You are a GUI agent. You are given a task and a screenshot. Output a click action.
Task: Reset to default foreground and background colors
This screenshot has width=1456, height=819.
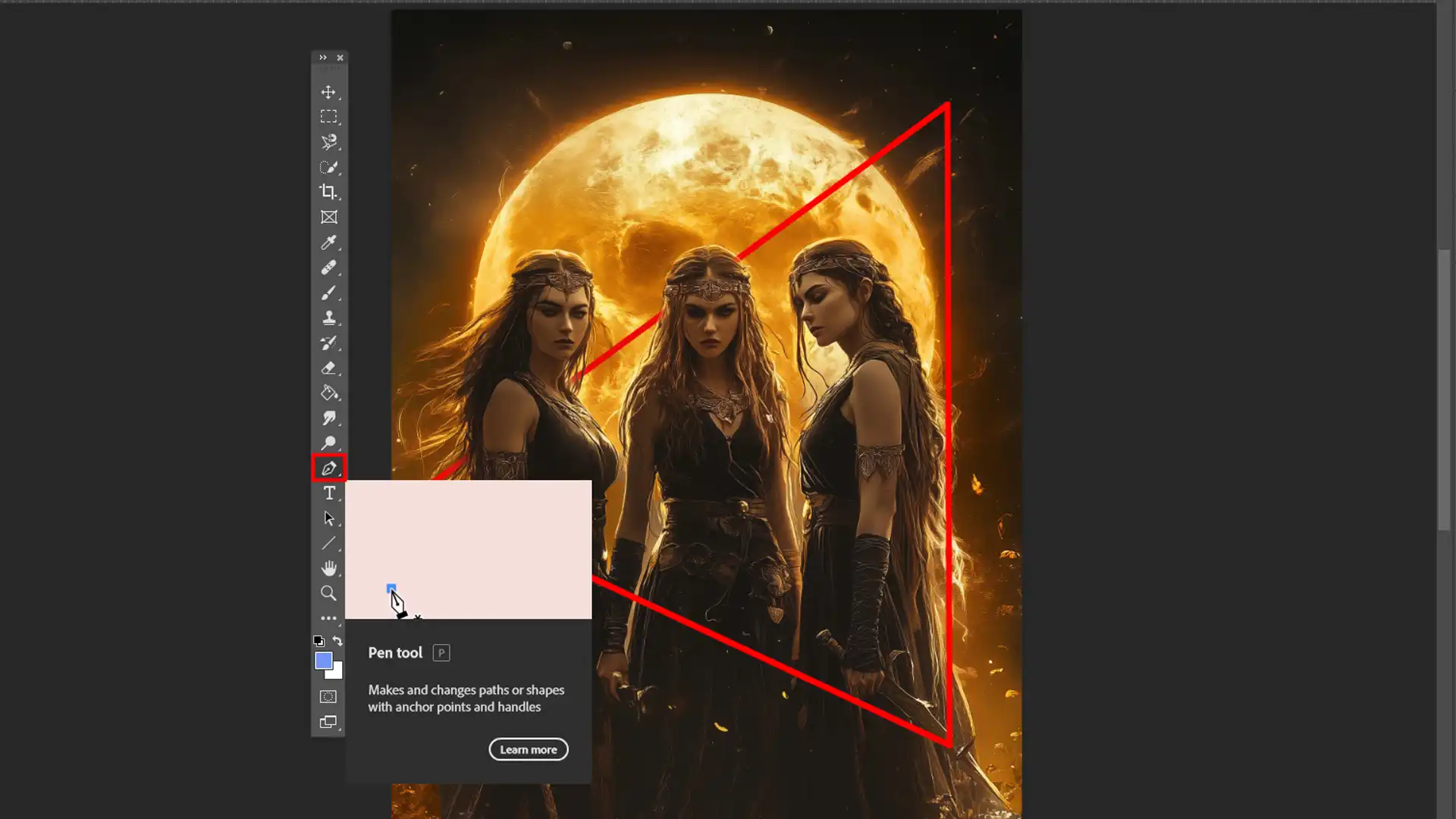tap(318, 641)
